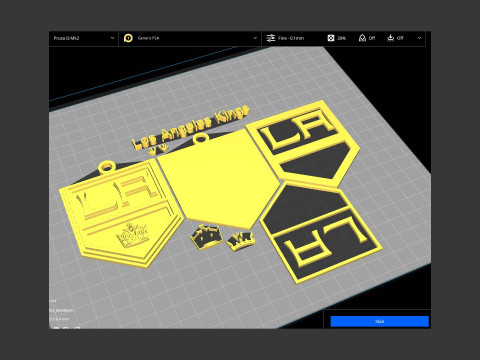Image resolution: width=480 pixels, height=360 pixels.
Task: Click the build plate adhesion icon
Action: pos(390,38)
